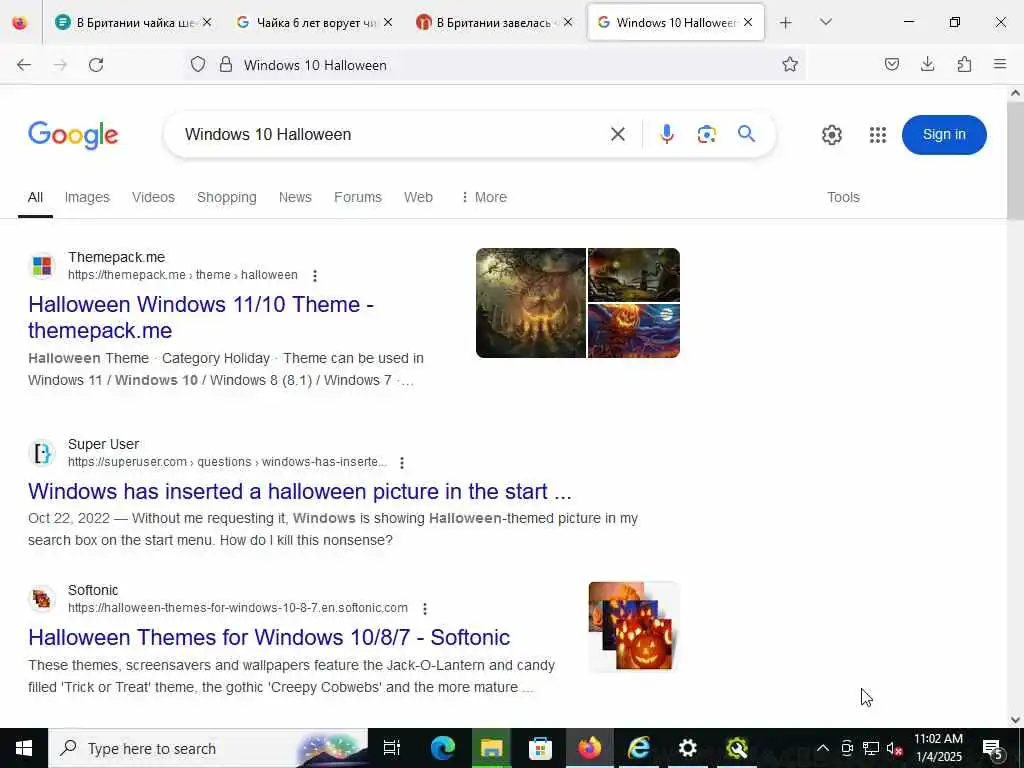Open the Windows Start menu

(x=24, y=748)
